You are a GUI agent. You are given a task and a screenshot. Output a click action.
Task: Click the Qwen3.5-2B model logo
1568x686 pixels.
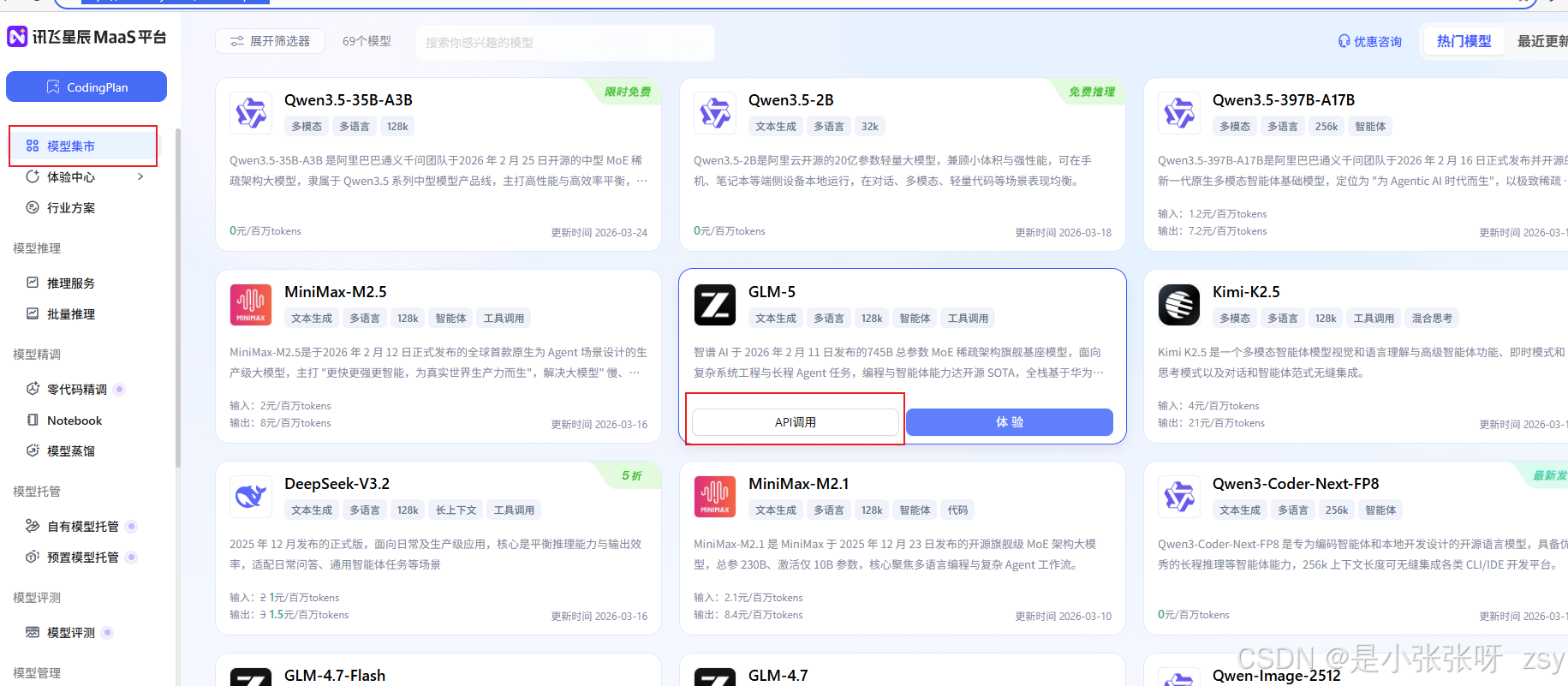pyautogui.click(x=715, y=113)
